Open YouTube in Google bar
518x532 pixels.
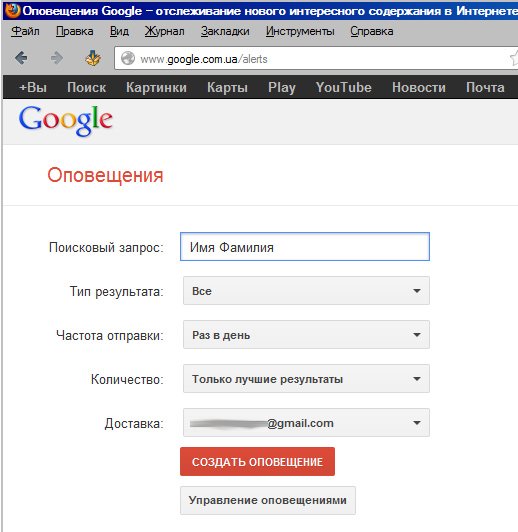click(x=344, y=88)
